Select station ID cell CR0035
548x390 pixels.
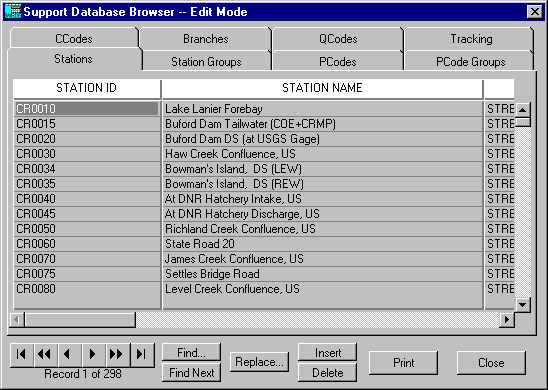pos(87,184)
